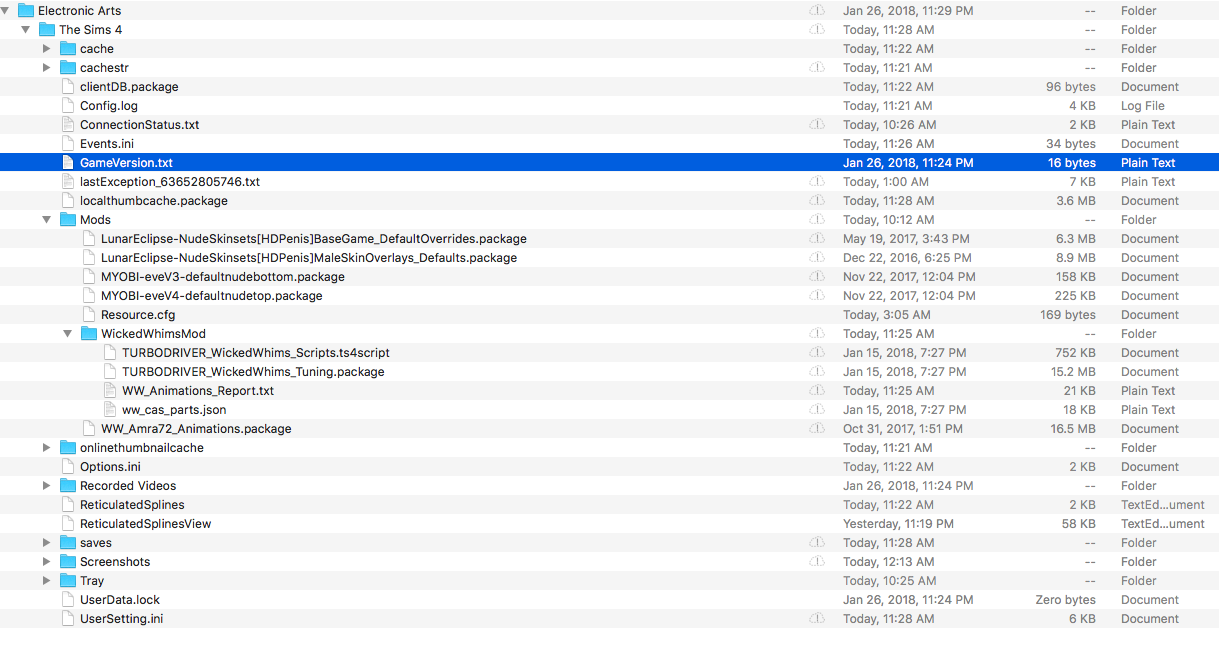Expand the saves folder triangle
Screen dimensions: 1219x647
click(47, 543)
